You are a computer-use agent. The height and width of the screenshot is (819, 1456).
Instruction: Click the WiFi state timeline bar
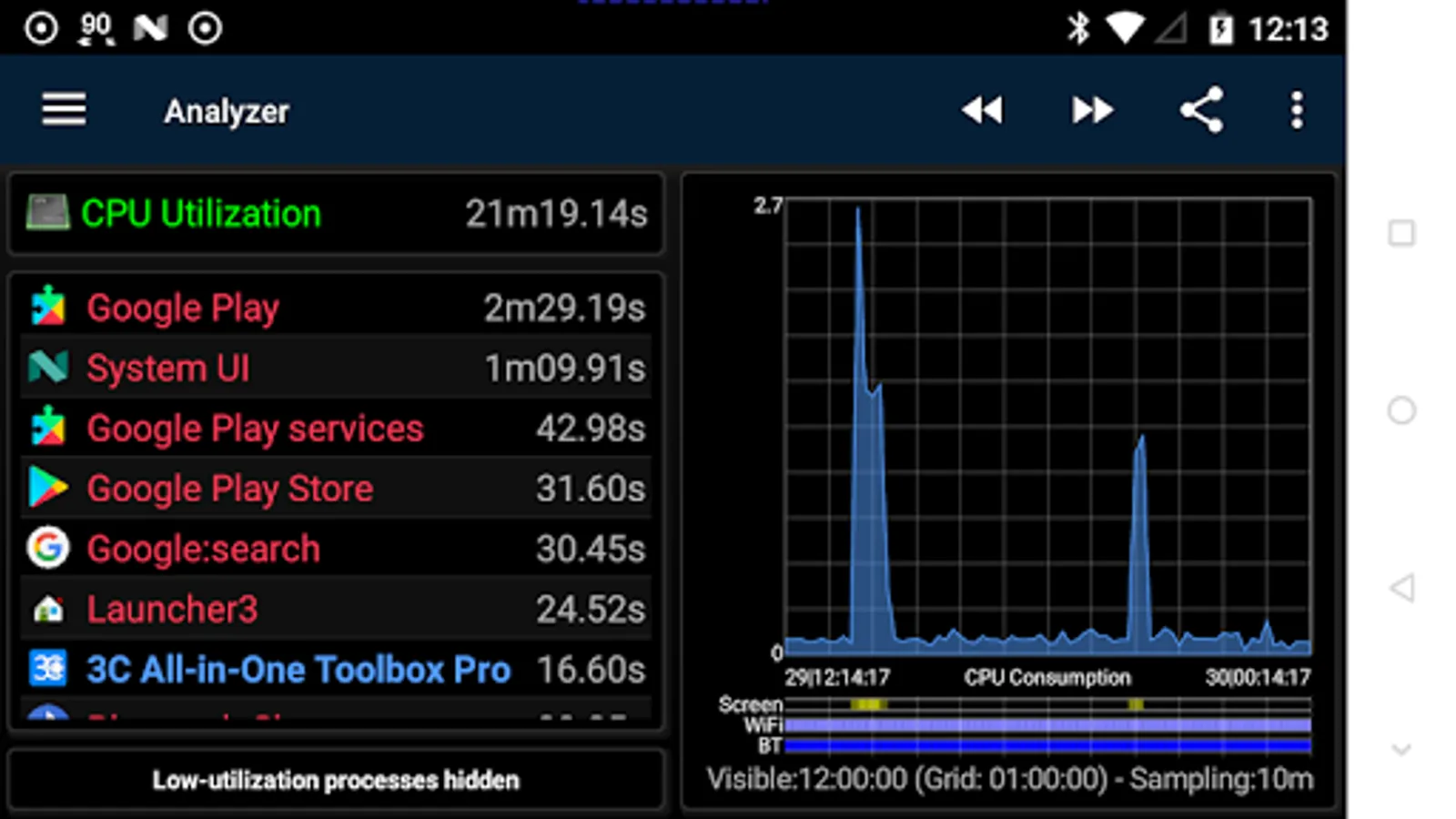tap(1047, 725)
